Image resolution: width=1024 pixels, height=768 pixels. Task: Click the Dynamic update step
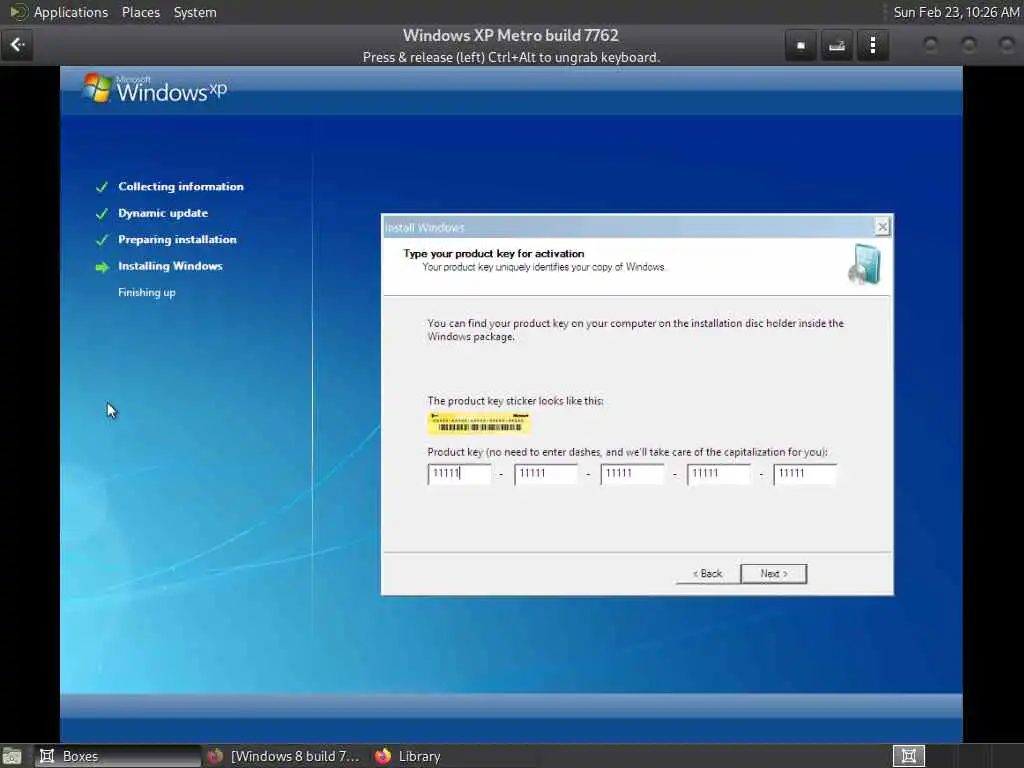pos(163,213)
